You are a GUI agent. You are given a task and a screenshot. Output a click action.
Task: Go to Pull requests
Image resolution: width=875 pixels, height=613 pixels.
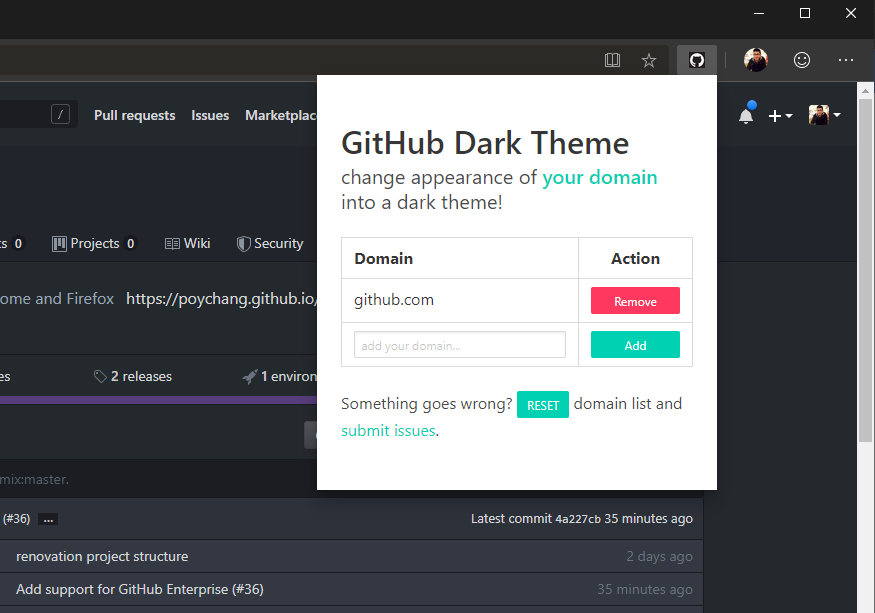tap(134, 115)
